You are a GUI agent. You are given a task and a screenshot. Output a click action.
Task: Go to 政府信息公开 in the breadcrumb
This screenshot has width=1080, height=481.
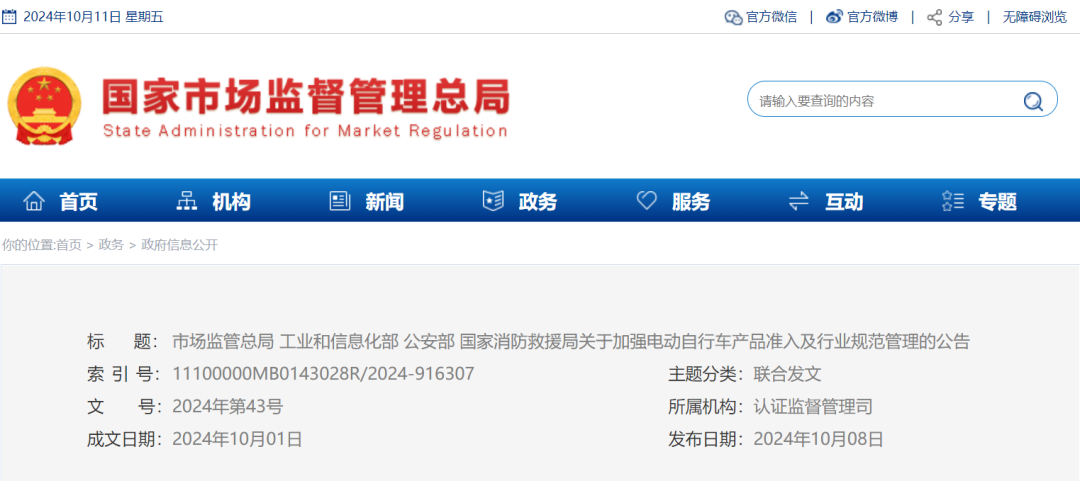click(180, 245)
